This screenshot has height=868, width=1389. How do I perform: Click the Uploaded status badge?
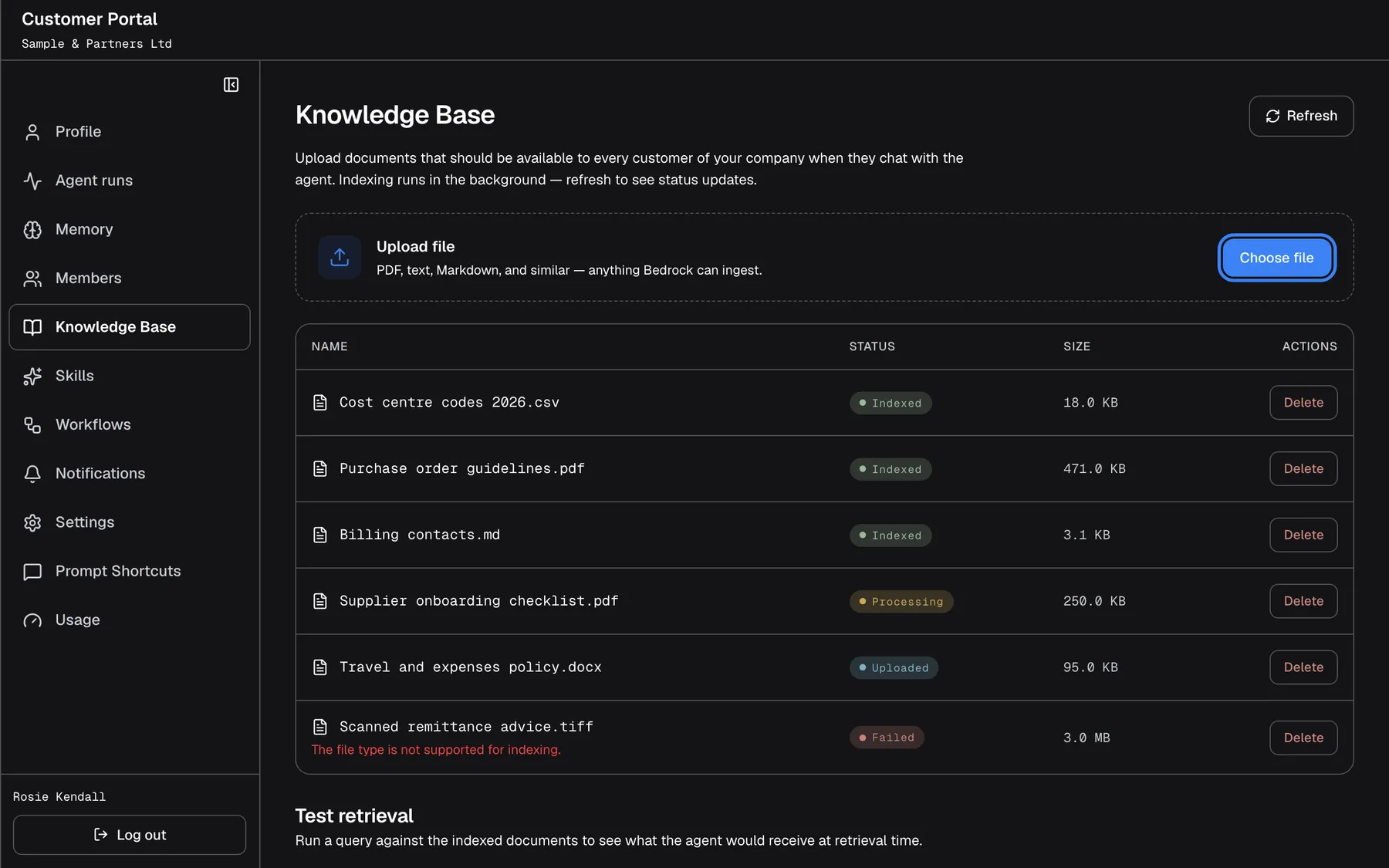point(894,668)
